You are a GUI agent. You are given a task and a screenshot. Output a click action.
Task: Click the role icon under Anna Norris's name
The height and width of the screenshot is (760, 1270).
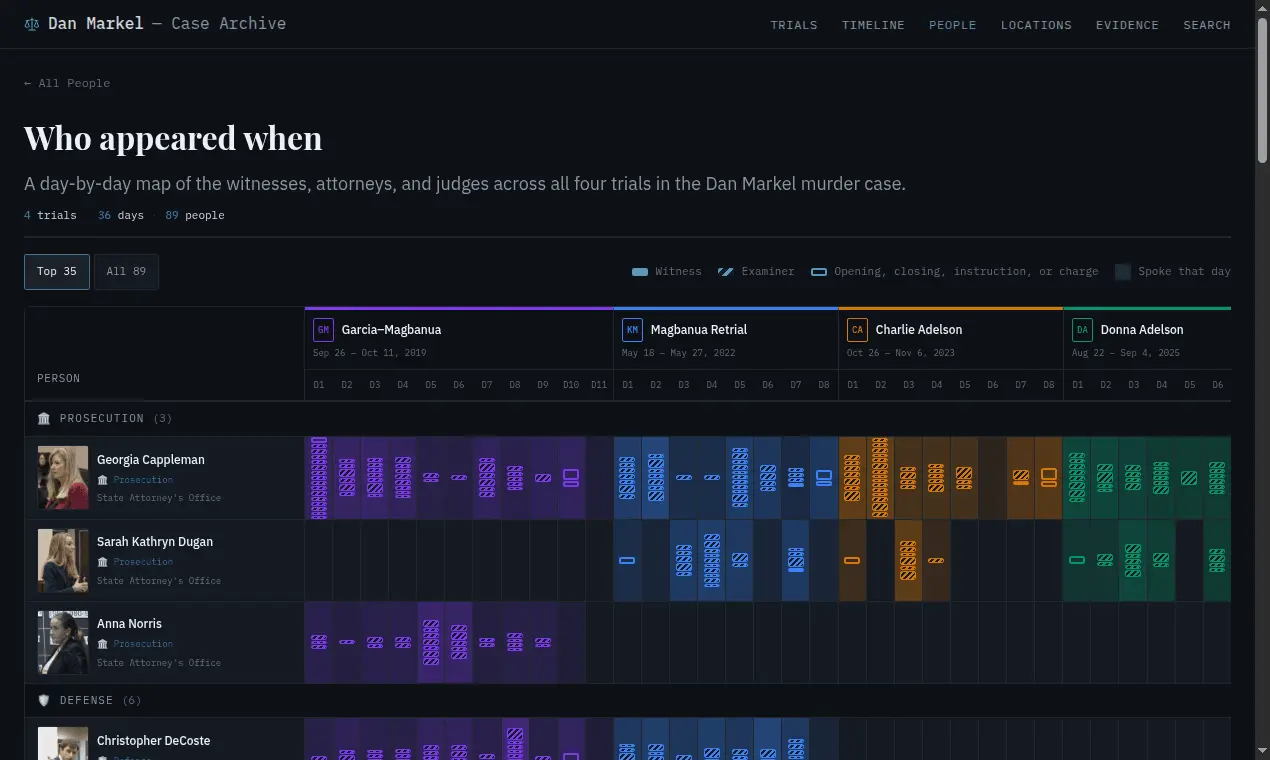click(x=102, y=644)
